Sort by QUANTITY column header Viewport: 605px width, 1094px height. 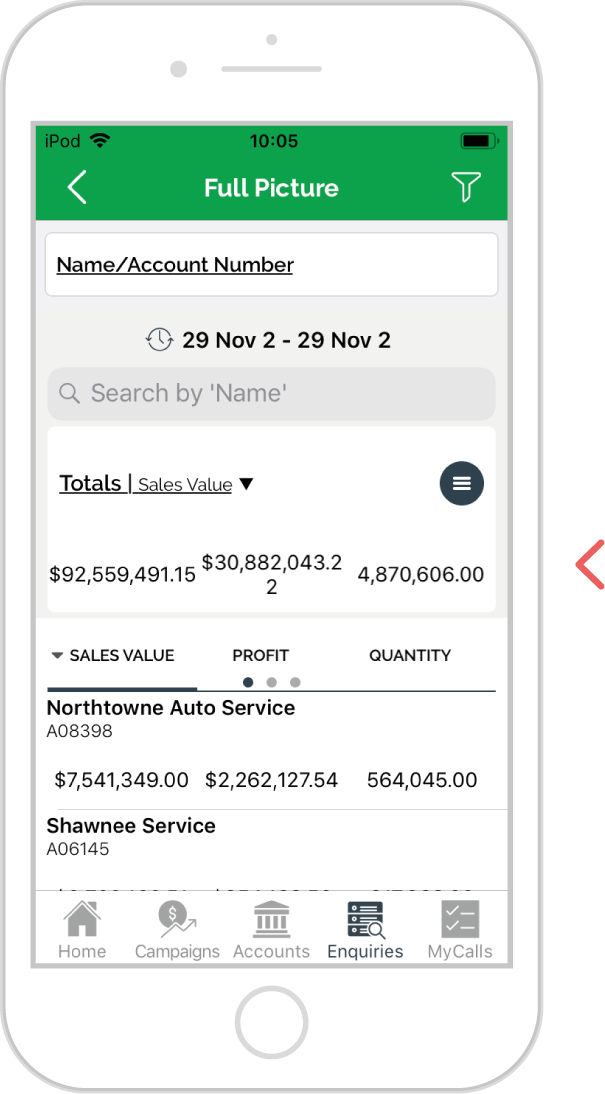click(410, 655)
